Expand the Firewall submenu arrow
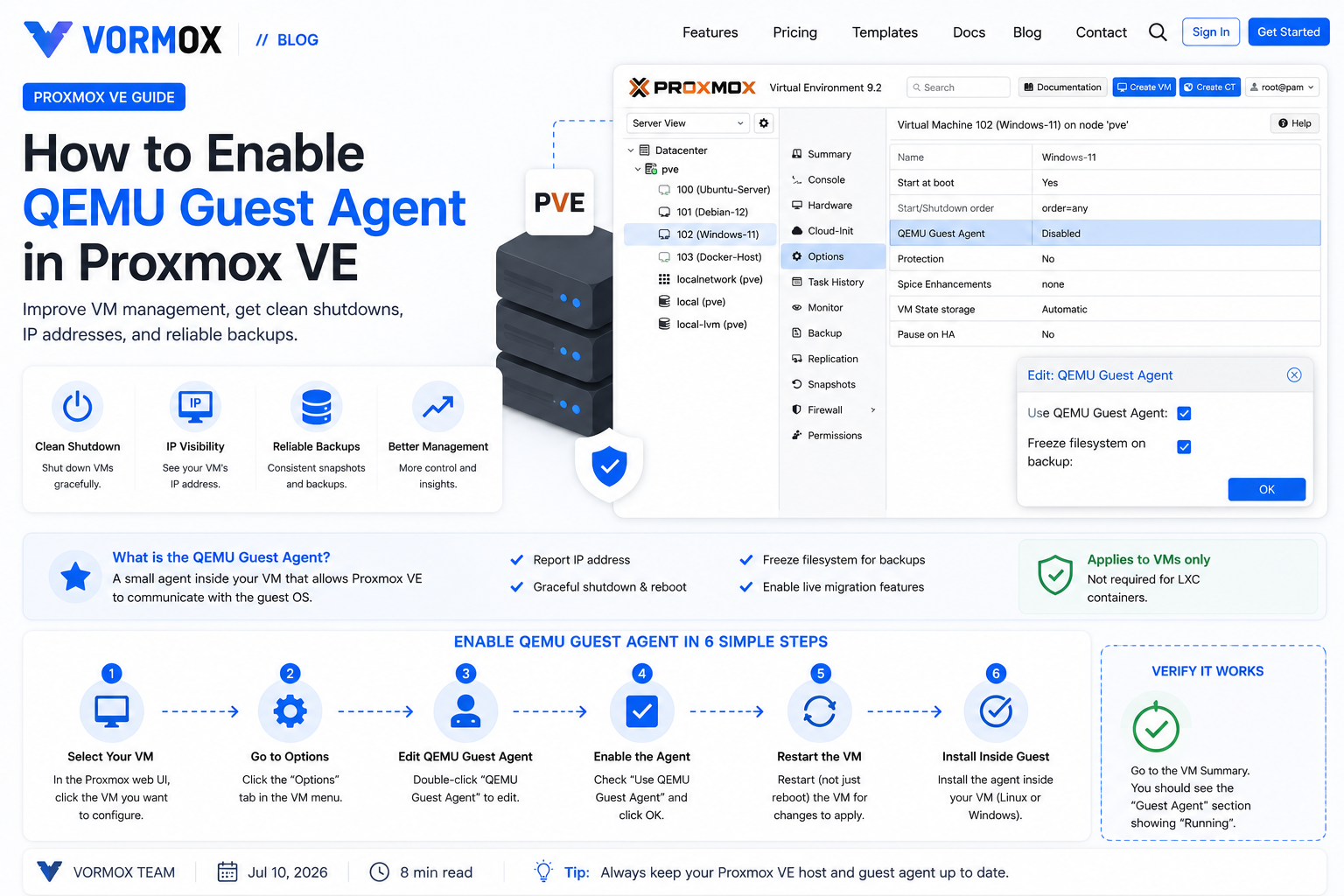The height and width of the screenshot is (896, 1344). (x=873, y=409)
